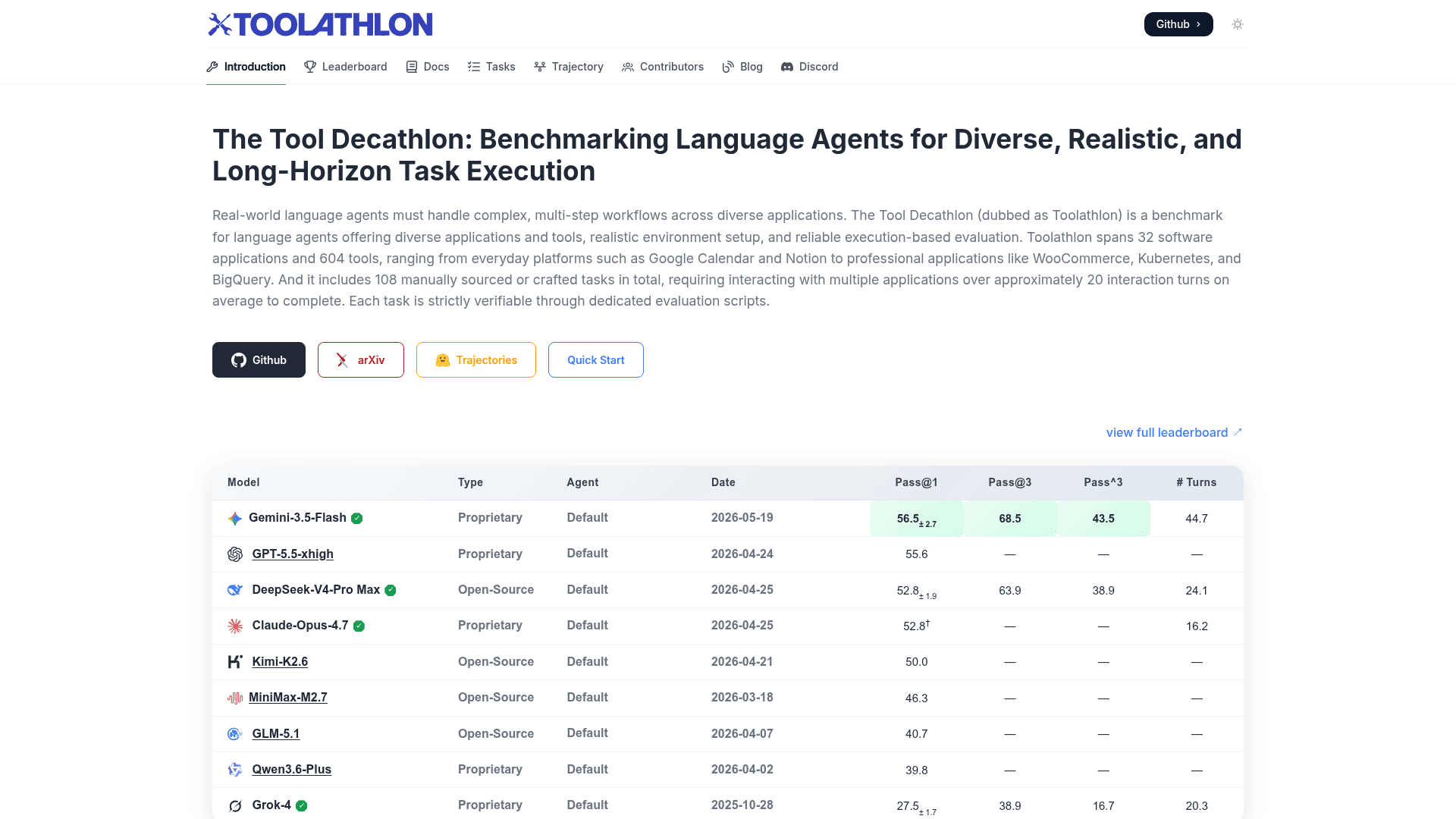Click the Pass^3 column header

[1103, 482]
